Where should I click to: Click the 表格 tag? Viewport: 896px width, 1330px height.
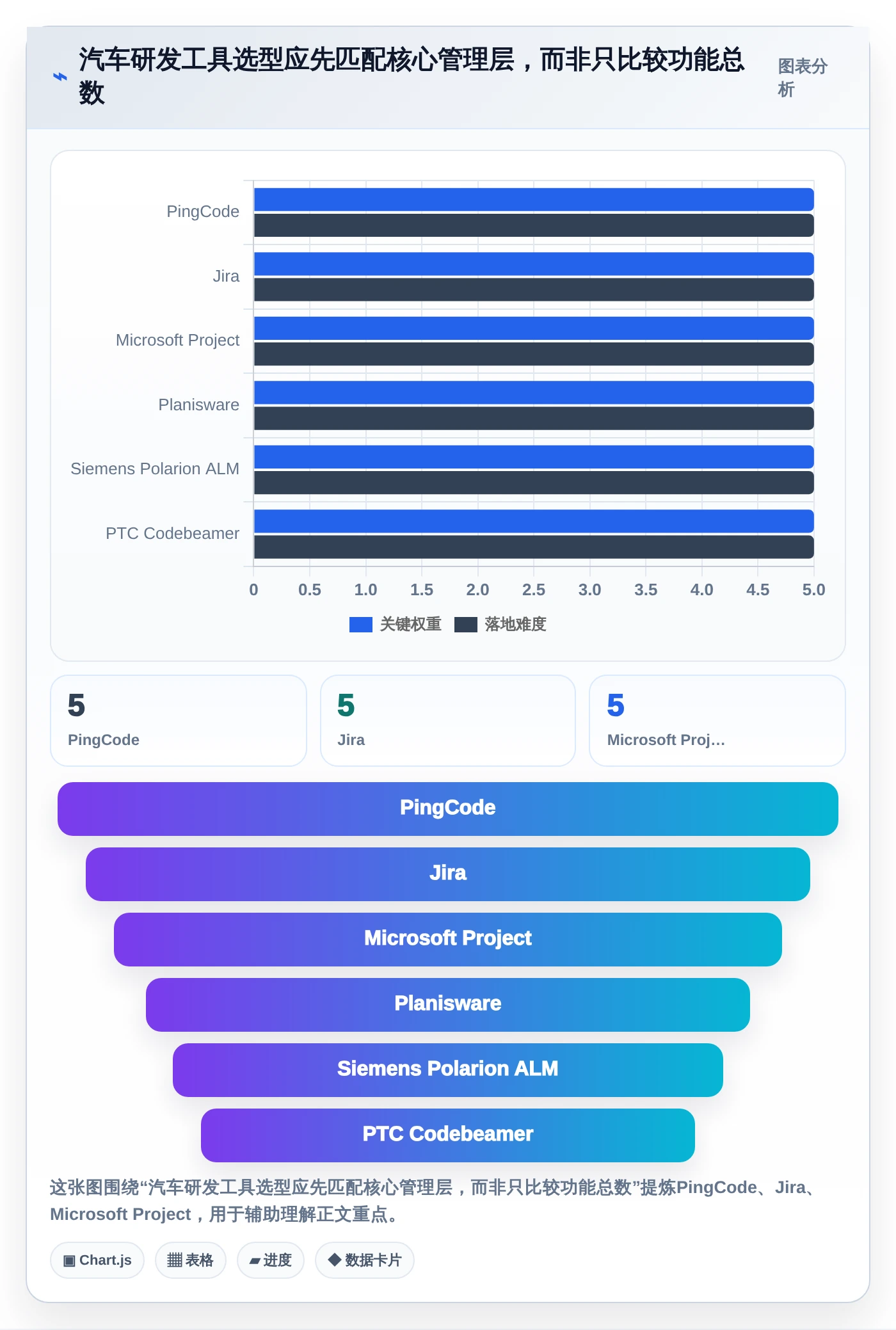[x=191, y=1260]
